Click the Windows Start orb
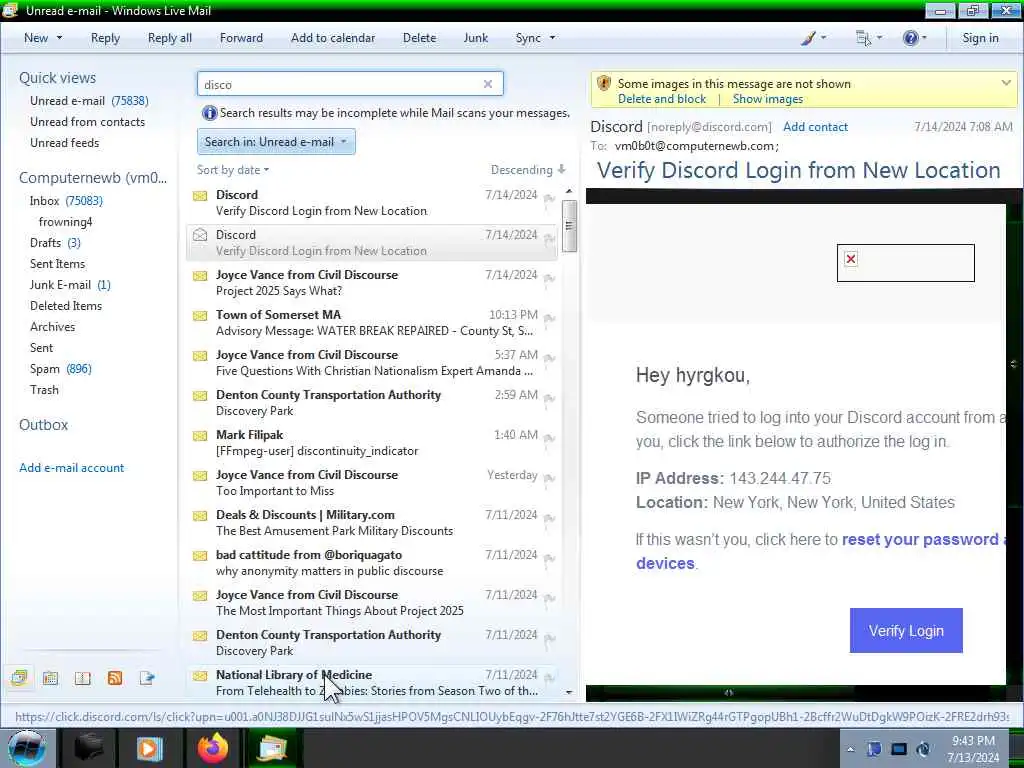The height and width of the screenshot is (768, 1024). click(x=27, y=748)
